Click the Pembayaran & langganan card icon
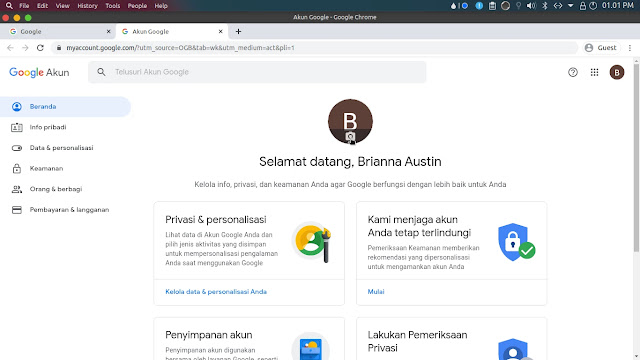Viewport: 640px width, 360px height. [x=17, y=210]
